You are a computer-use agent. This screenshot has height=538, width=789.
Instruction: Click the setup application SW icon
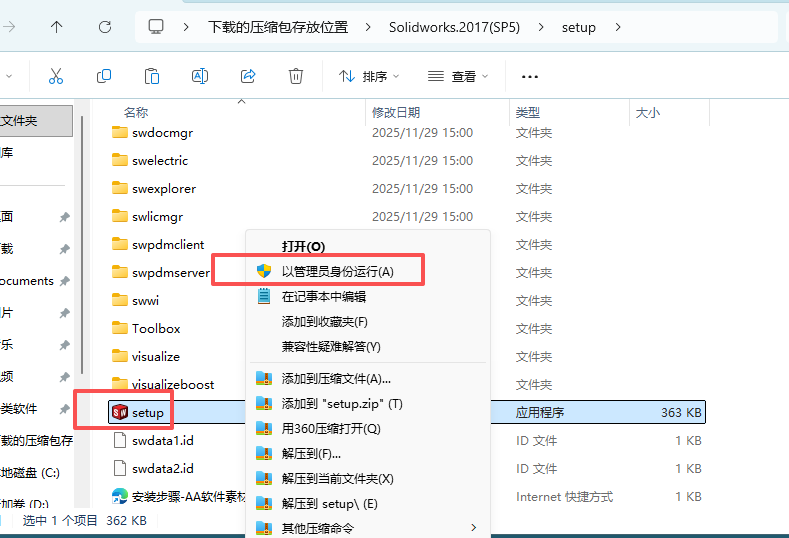(120, 412)
